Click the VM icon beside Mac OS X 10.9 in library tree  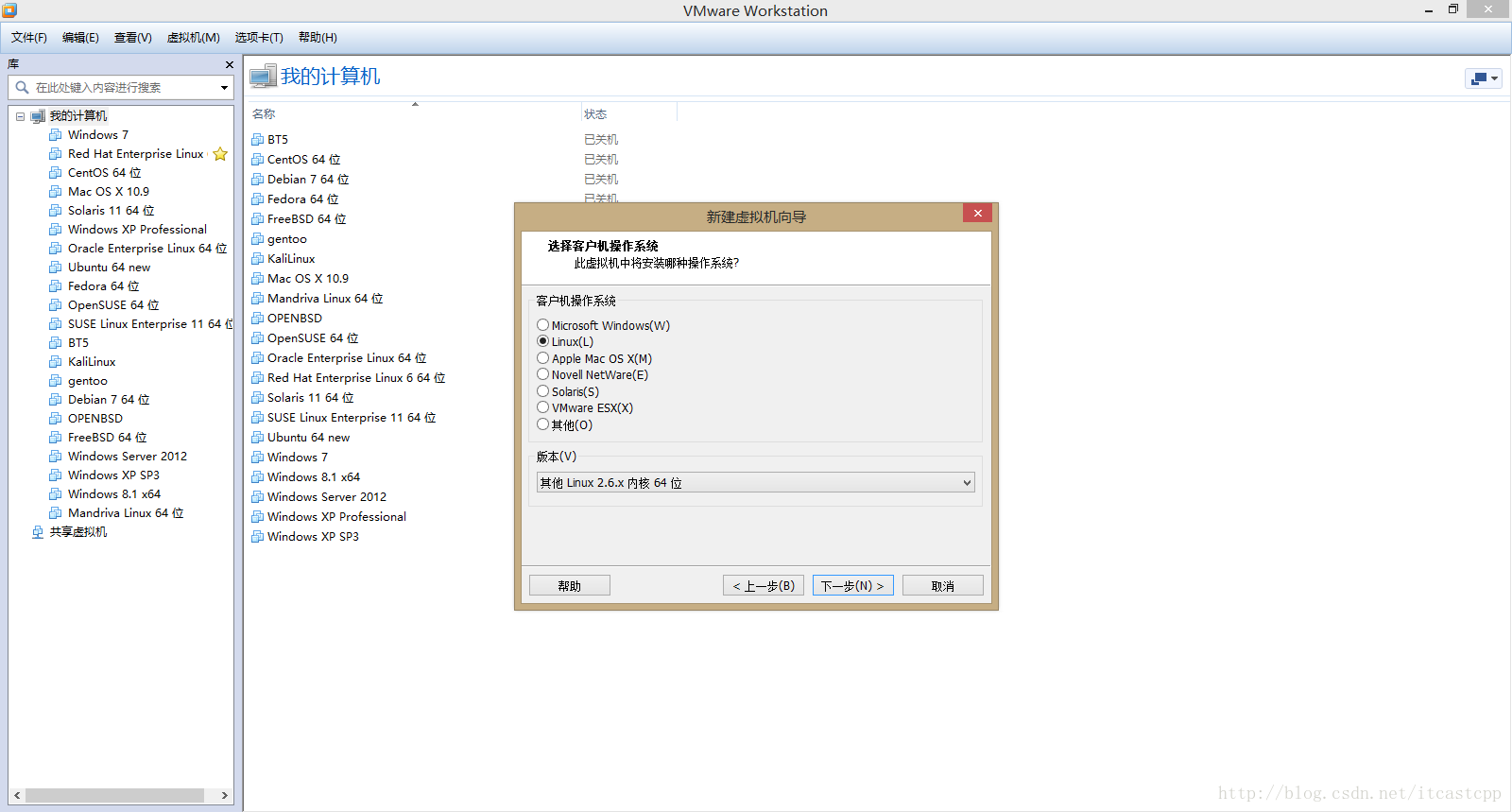(56, 192)
